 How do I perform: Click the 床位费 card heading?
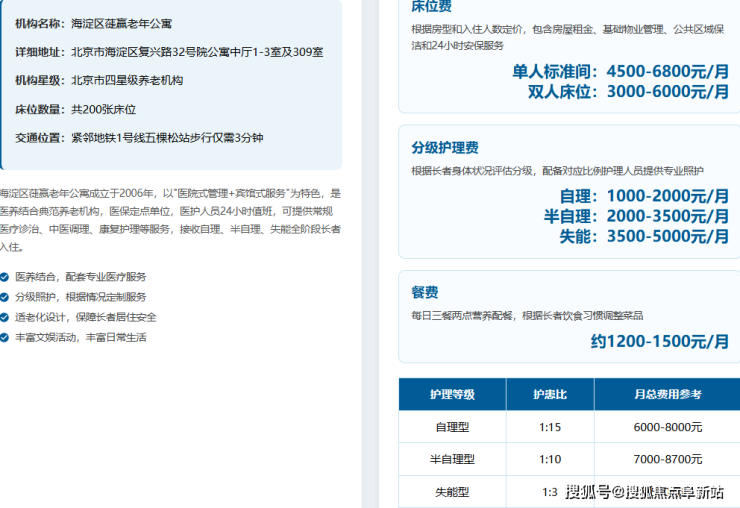pyautogui.click(x=431, y=6)
